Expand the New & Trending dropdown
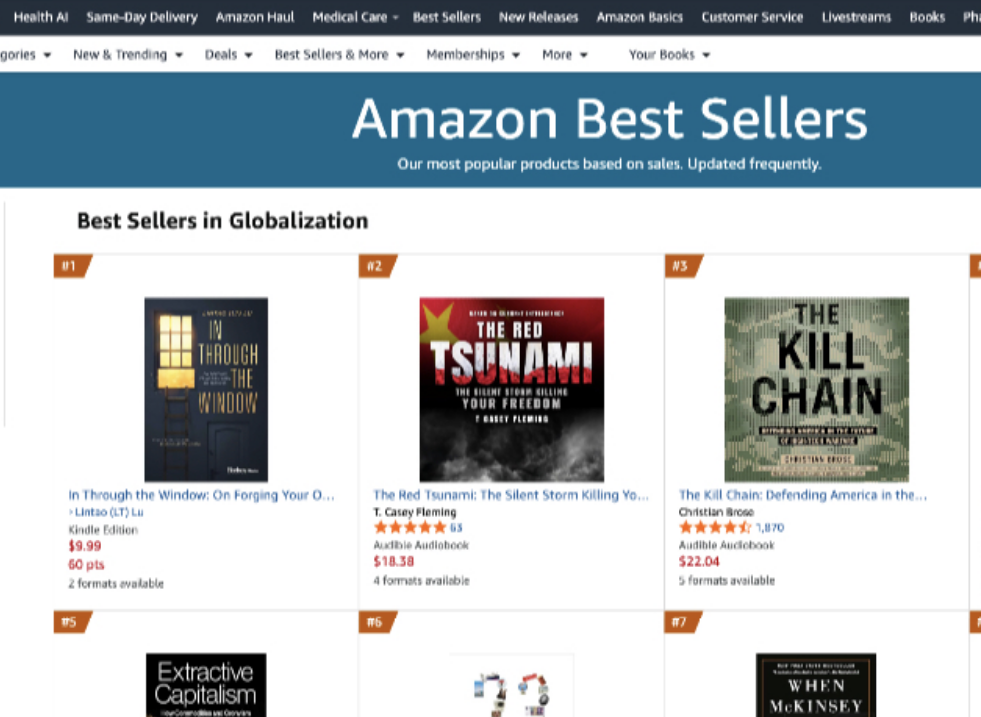The height and width of the screenshot is (717, 981). 127,55
